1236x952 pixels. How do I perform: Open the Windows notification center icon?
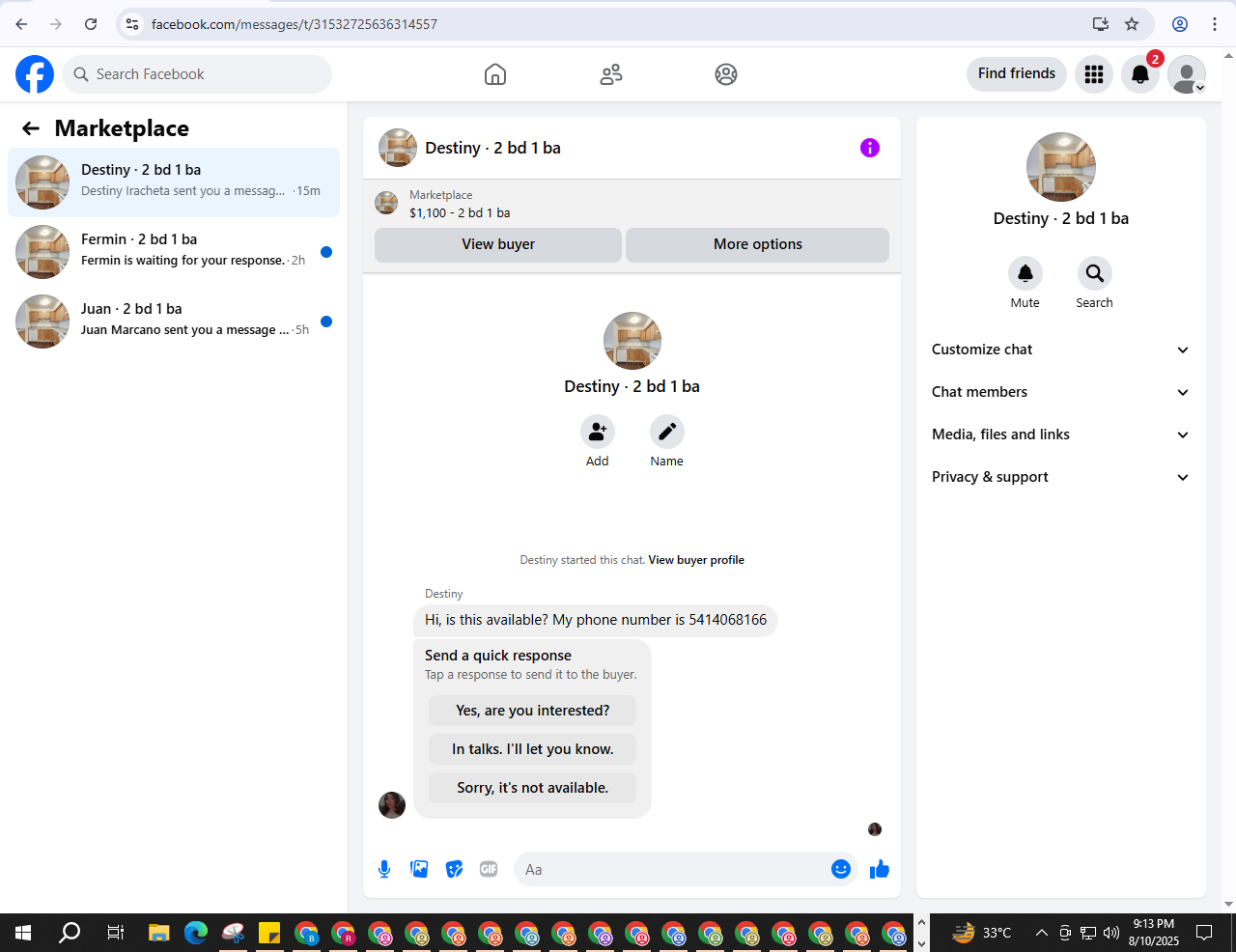(1204, 933)
